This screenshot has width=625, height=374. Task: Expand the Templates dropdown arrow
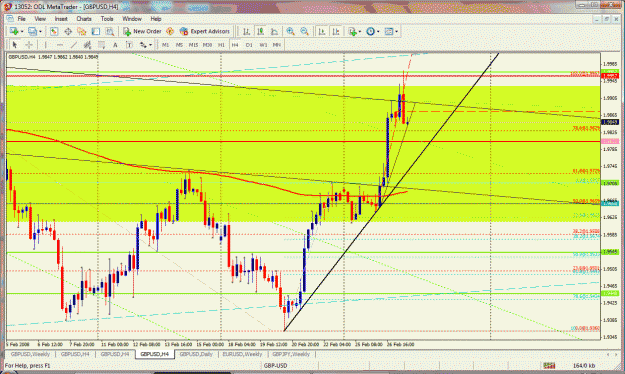tap(397, 31)
